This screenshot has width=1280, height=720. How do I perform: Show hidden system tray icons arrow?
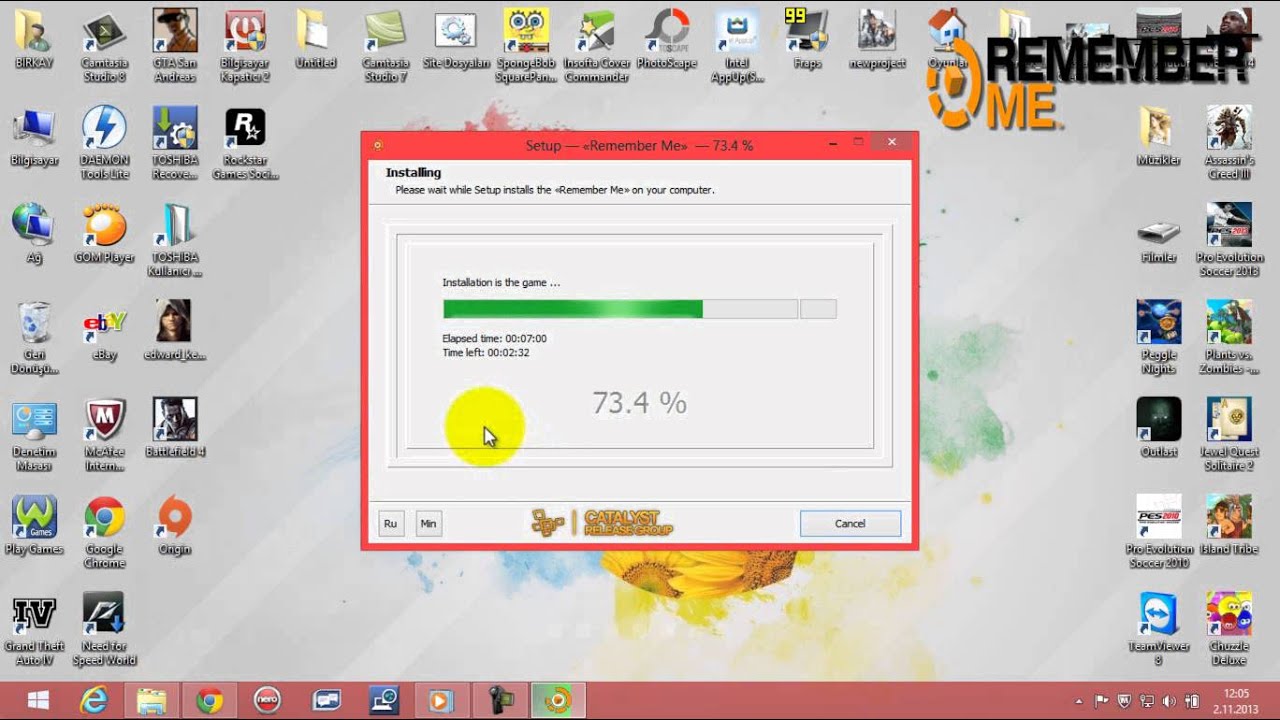[1078, 701]
